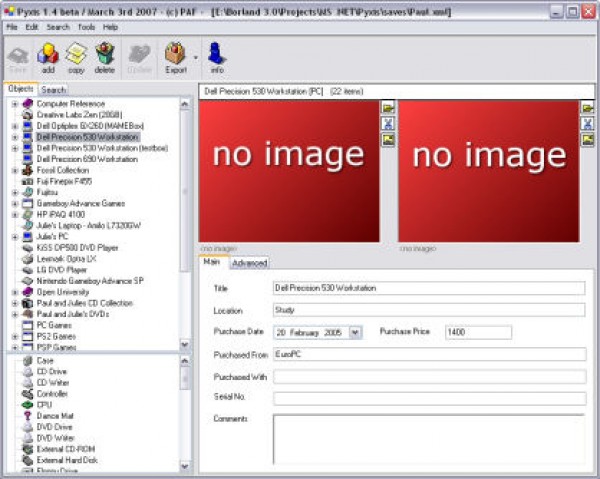Click the Creative Labs Zen device icon
The width and height of the screenshot is (600, 479).
[28, 114]
